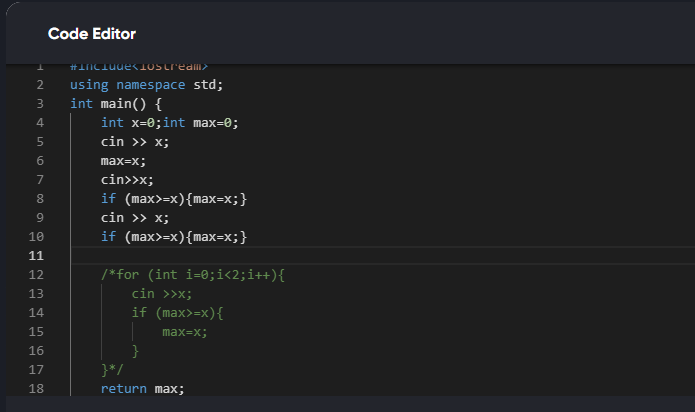Image resolution: width=695 pixels, height=412 pixels.
Task: Select line number 9 in the gutter
Action: point(39,218)
